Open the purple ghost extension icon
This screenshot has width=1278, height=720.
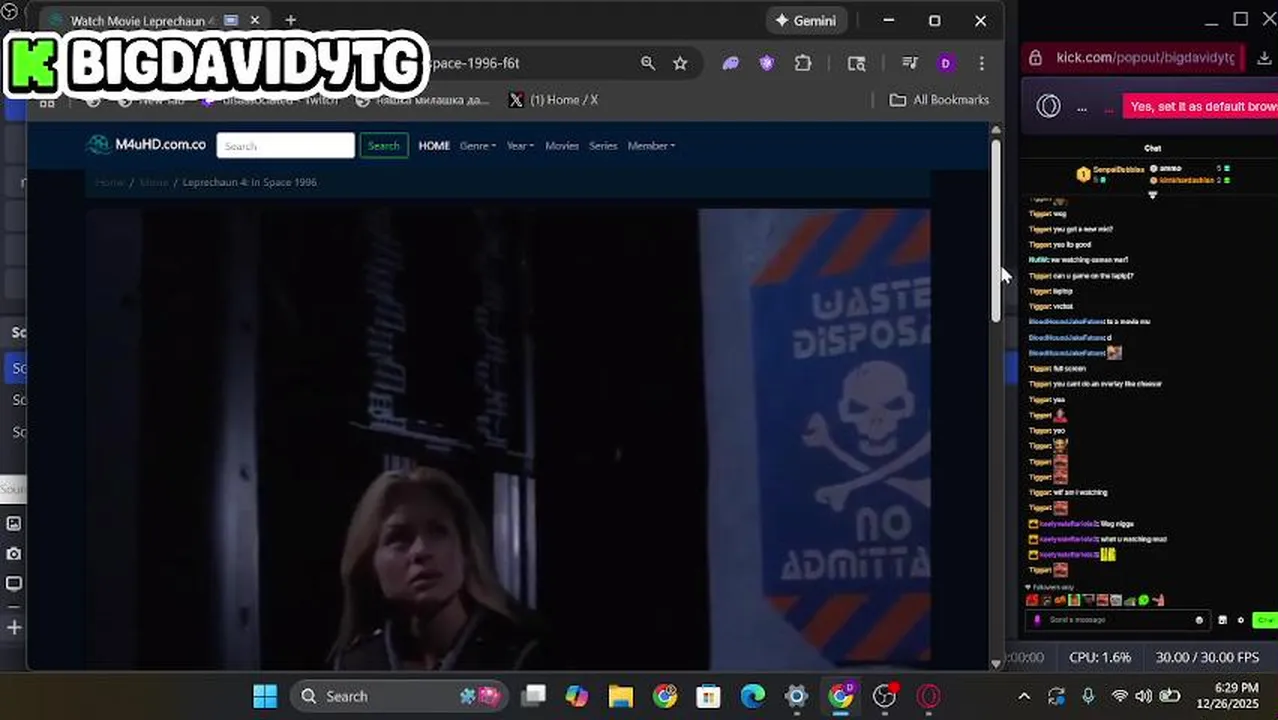[731, 63]
